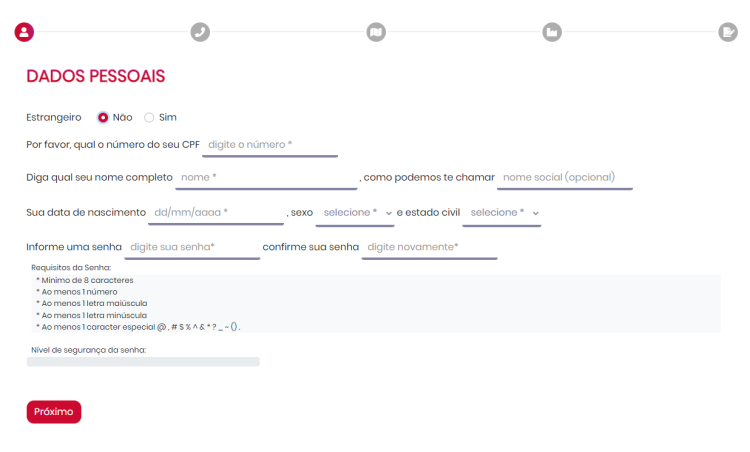Select the folder documents step icon
Image resolution: width=750 pixels, height=452 pixels.
(x=552, y=32)
